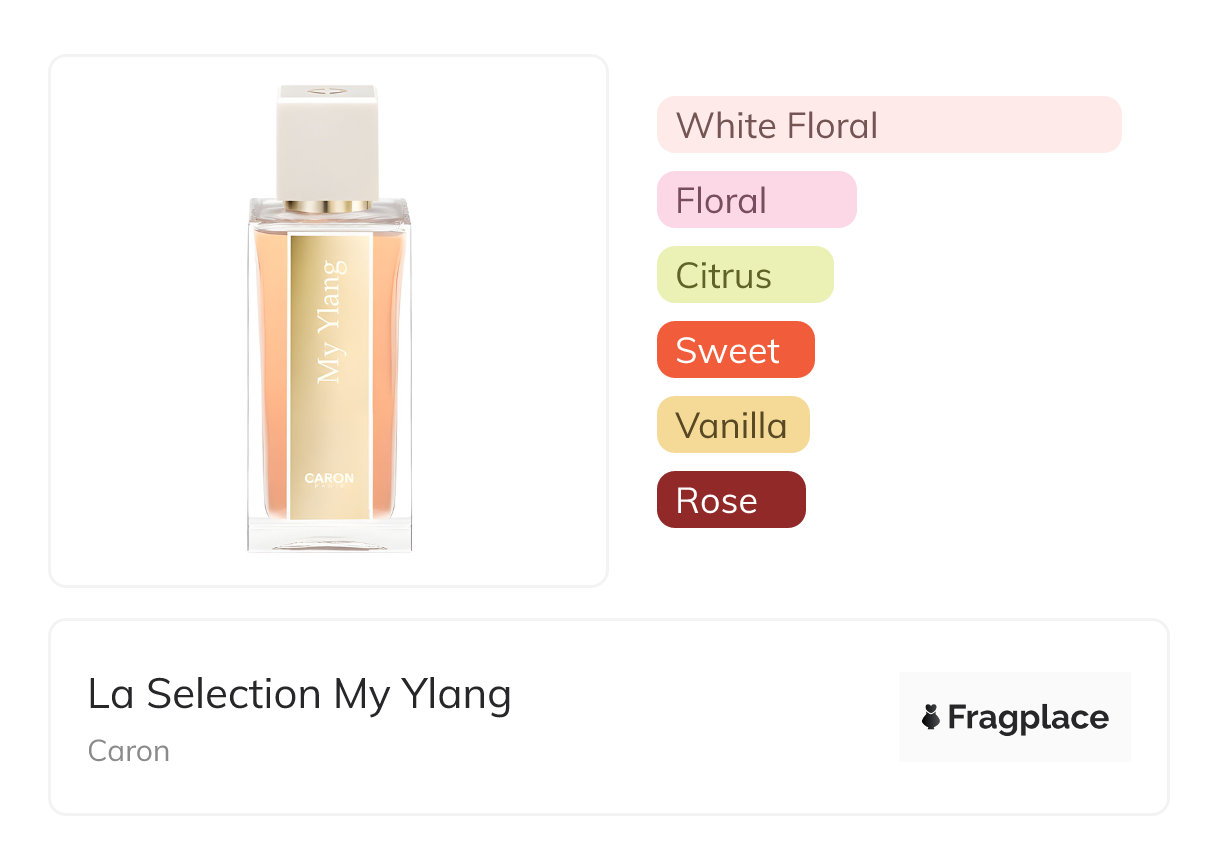
Task: Click the Fragplace bee logo icon
Action: coord(931,717)
